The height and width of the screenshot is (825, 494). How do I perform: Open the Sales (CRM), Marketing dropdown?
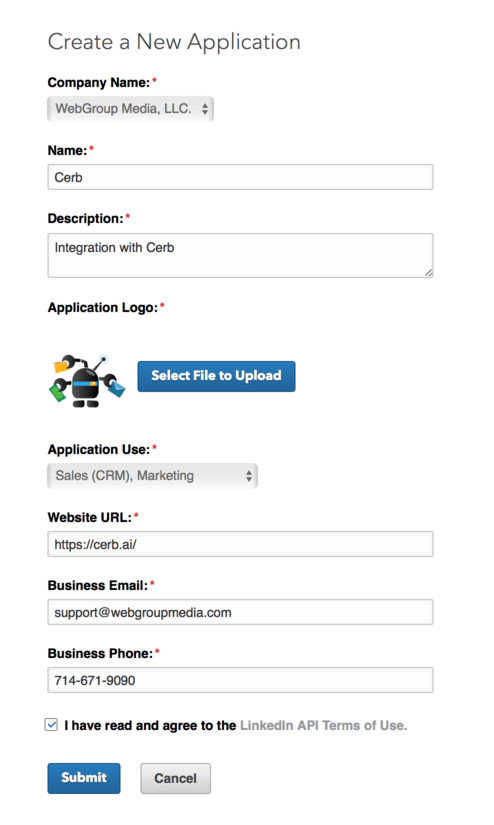point(153,476)
